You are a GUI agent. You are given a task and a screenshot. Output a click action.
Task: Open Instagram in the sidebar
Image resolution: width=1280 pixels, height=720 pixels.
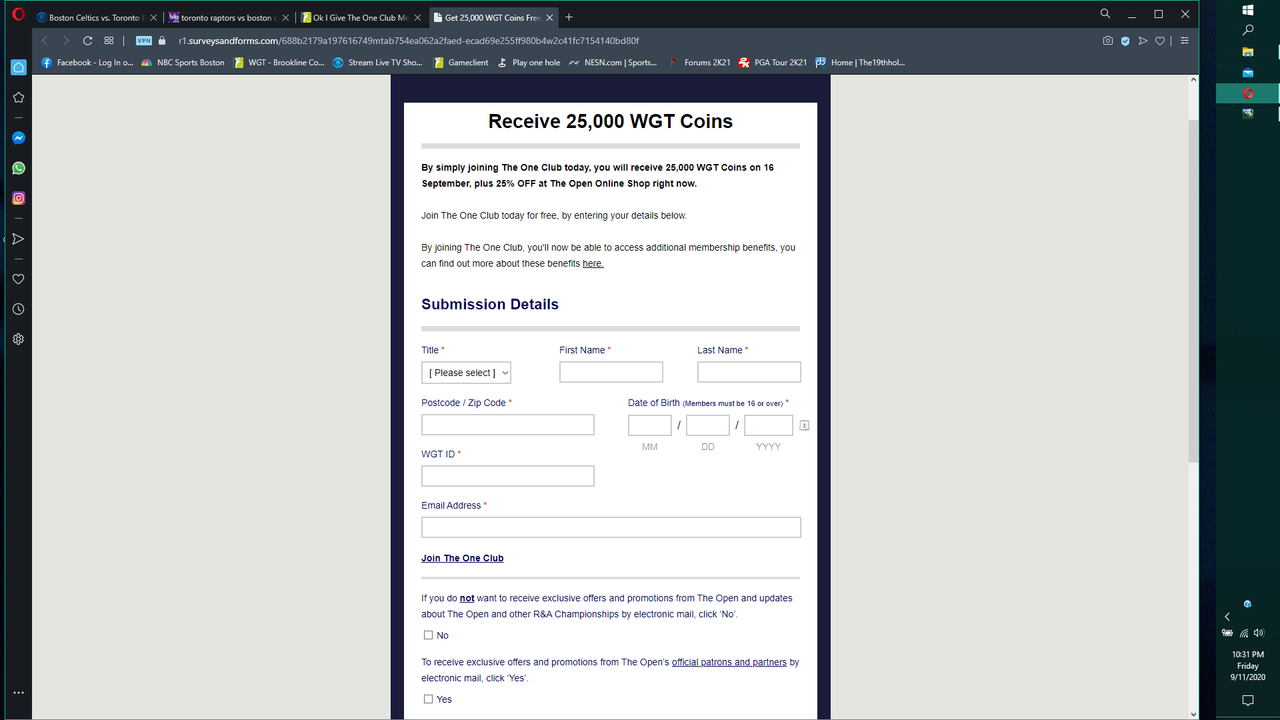(x=18, y=198)
